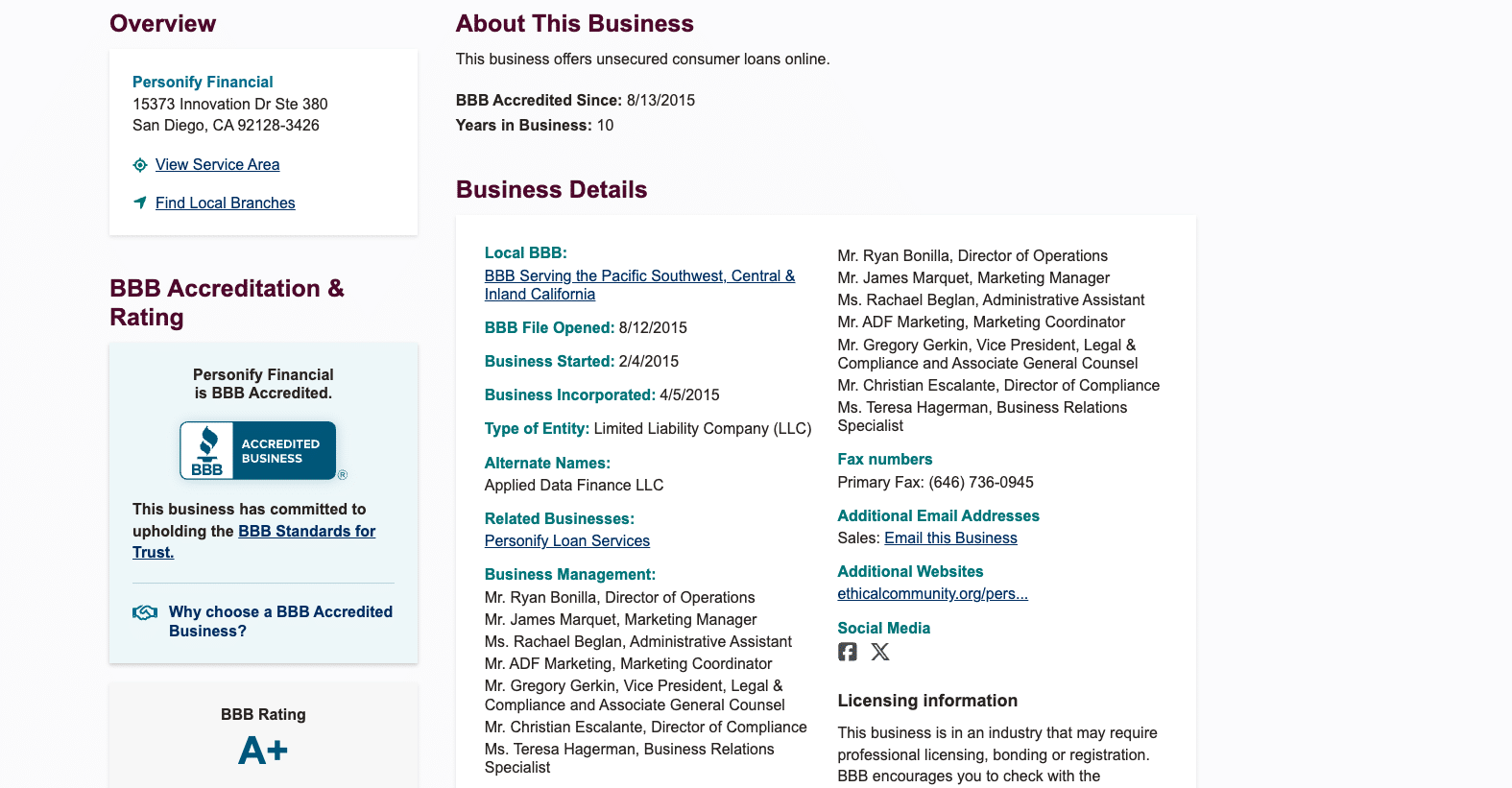Image resolution: width=1512 pixels, height=788 pixels.
Task: Open the ethicalcommunity.org additional website
Action: pos(932,593)
